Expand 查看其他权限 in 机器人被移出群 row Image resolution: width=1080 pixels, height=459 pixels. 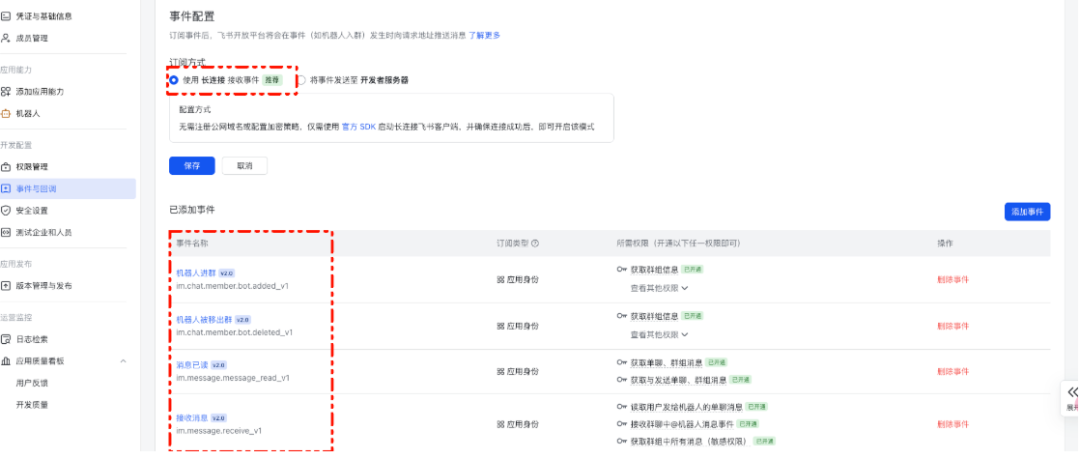coord(659,334)
